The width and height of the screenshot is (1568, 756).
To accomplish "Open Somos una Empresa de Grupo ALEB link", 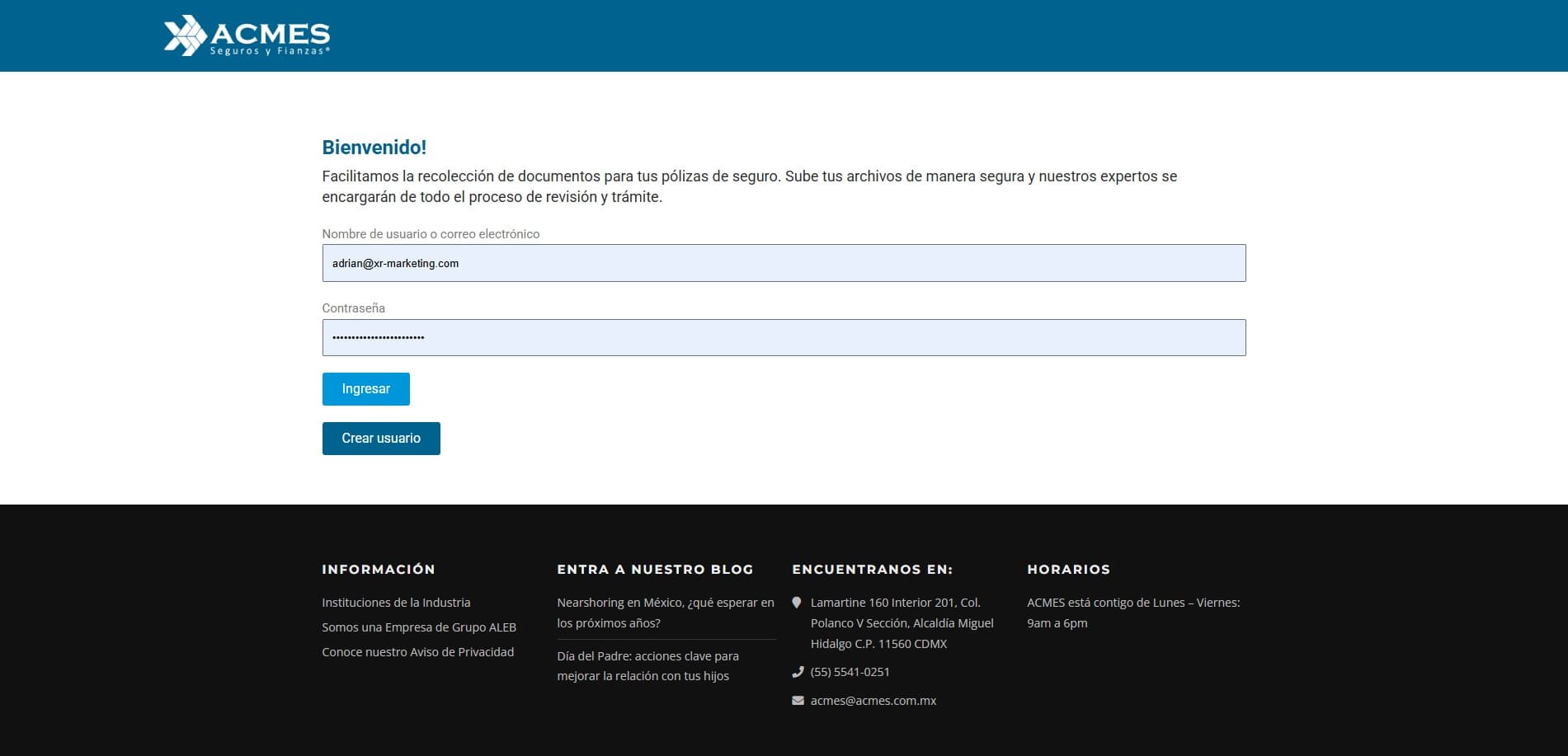I will point(419,627).
